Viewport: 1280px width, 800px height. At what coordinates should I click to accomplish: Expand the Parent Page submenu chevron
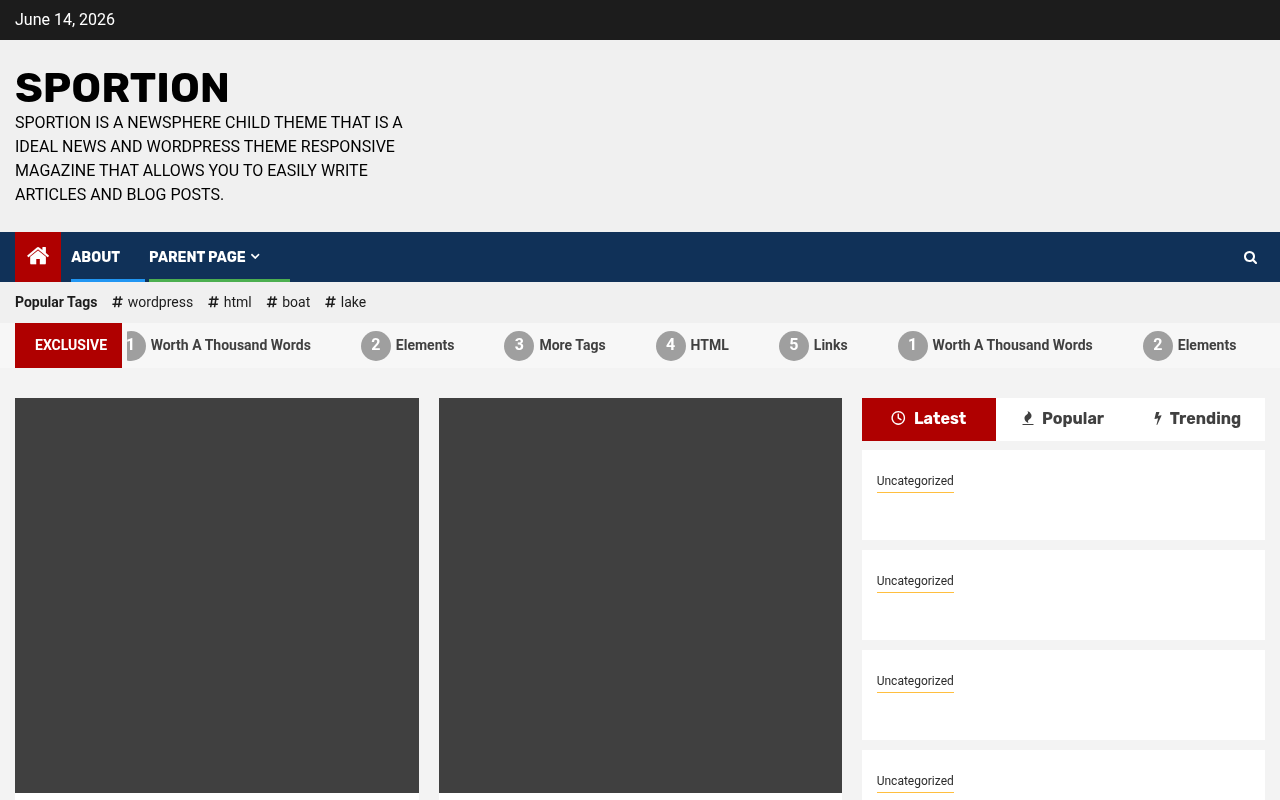[255, 257]
